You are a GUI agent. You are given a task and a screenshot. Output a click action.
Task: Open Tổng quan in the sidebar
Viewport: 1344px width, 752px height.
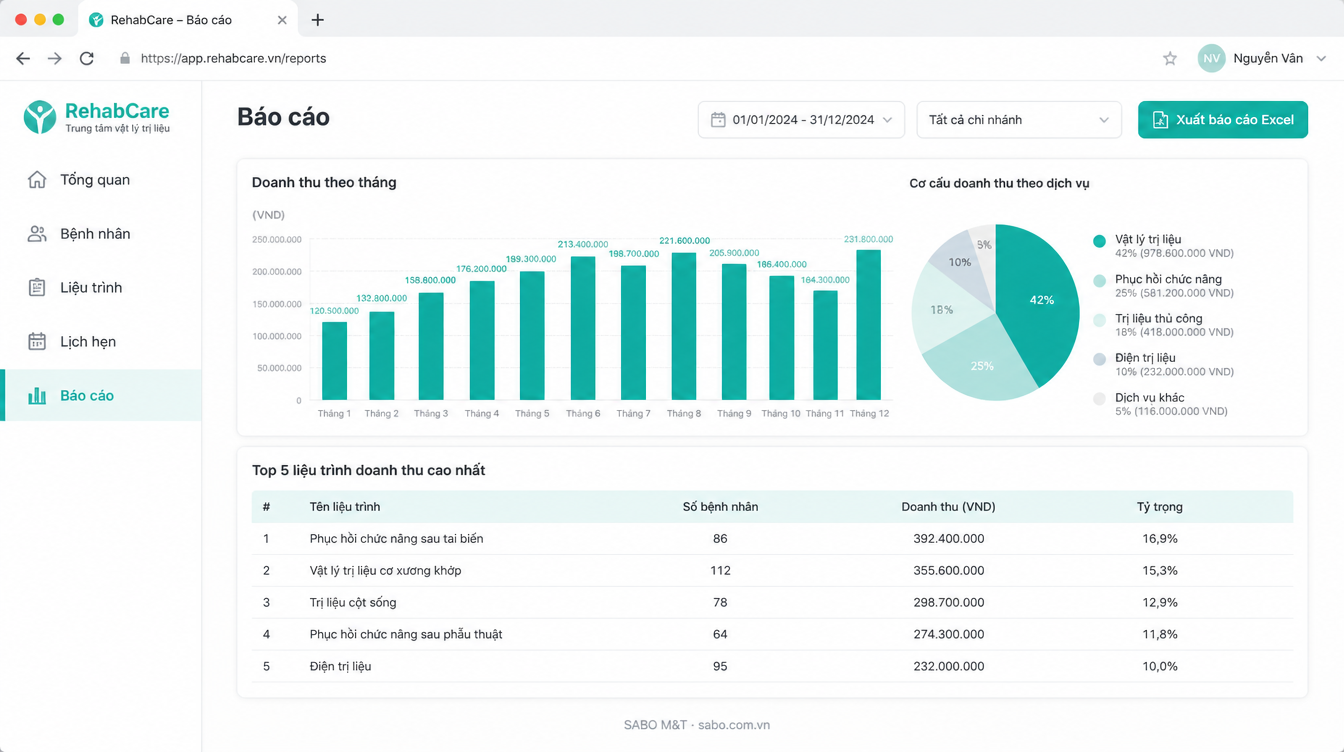[101, 180]
